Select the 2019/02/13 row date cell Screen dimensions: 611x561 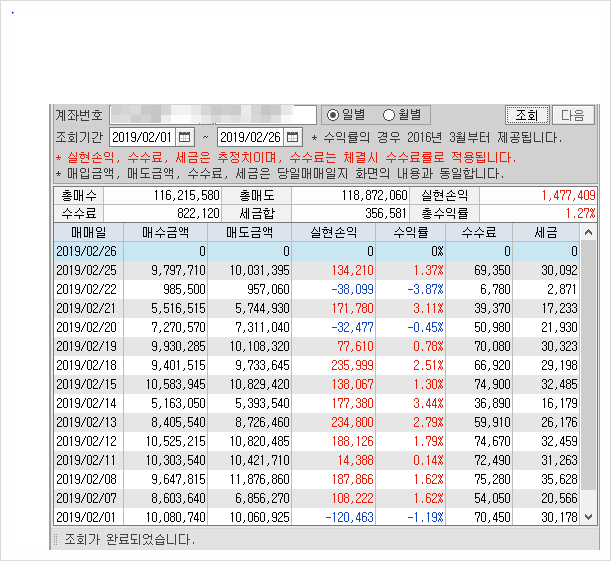[x=89, y=422]
